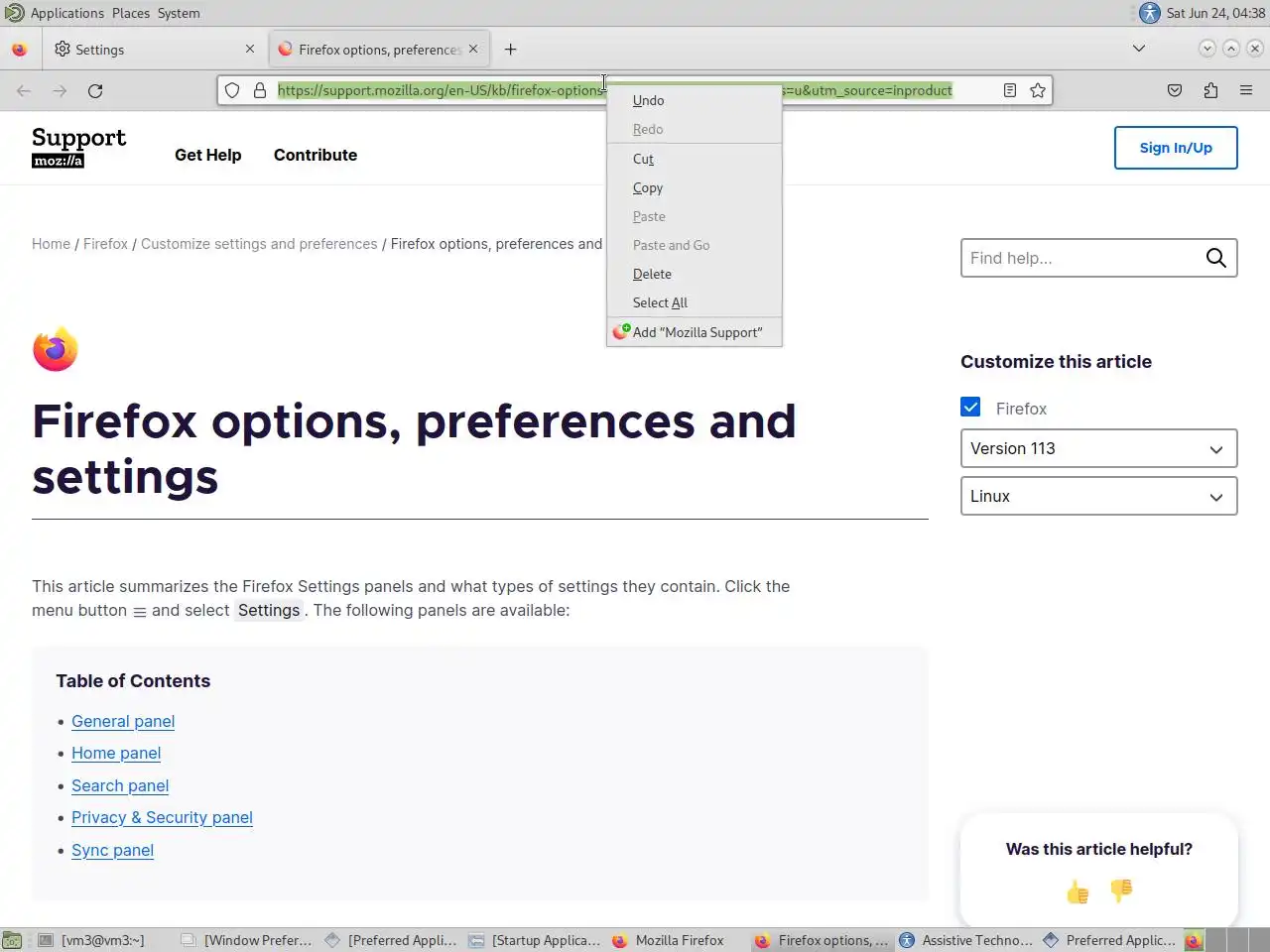Follow the Privacy & Security panel link
The width and height of the screenshot is (1270, 952).
click(x=162, y=817)
